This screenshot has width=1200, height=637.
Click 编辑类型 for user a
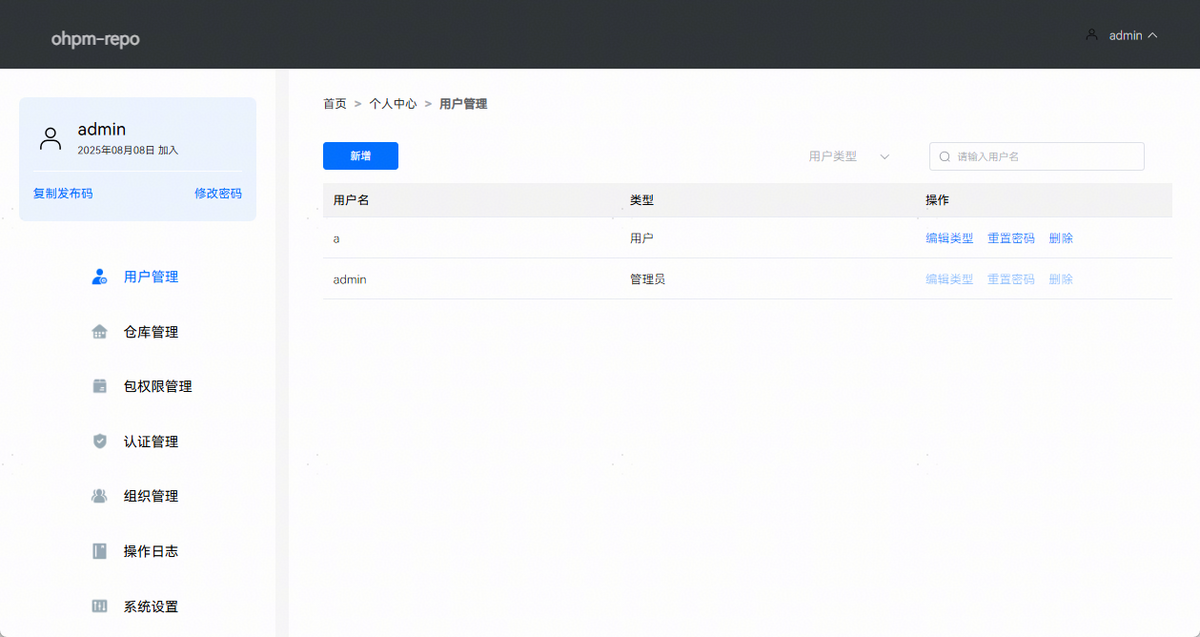(949, 239)
